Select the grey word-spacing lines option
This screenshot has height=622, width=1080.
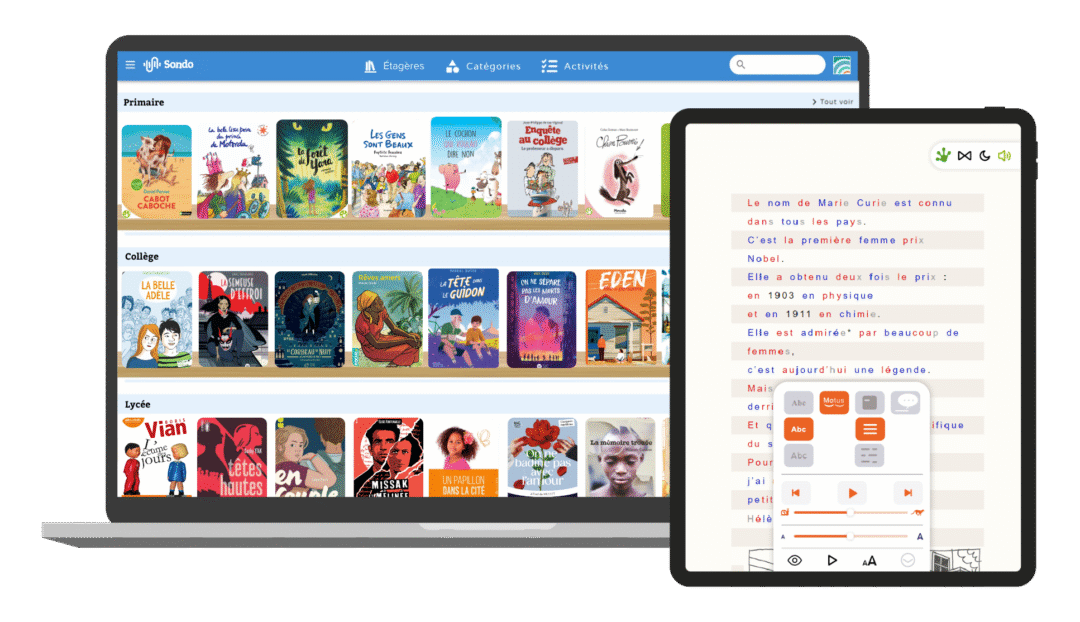869,455
